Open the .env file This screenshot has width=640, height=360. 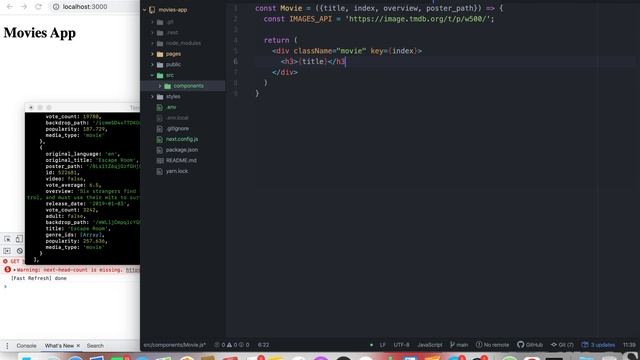coord(171,107)
